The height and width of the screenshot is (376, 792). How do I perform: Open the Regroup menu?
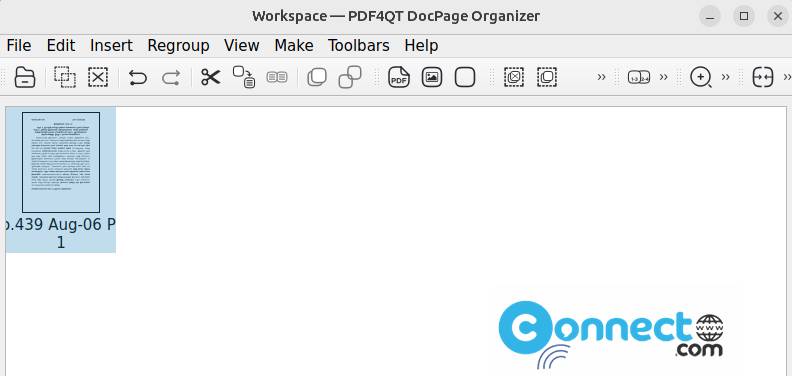(x=178, y=45)
